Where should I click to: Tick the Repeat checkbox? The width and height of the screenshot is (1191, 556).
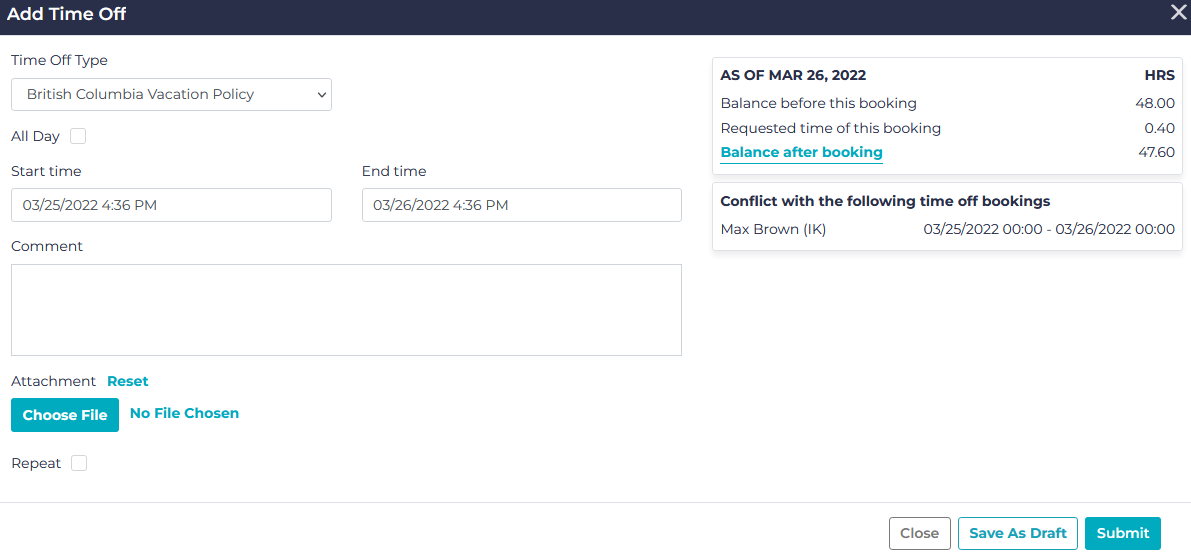pyautogui.click(x=79, y=463)
